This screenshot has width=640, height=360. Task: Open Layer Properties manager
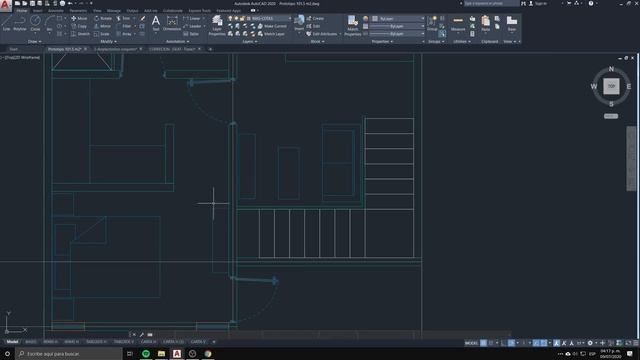tap(217, 25)
